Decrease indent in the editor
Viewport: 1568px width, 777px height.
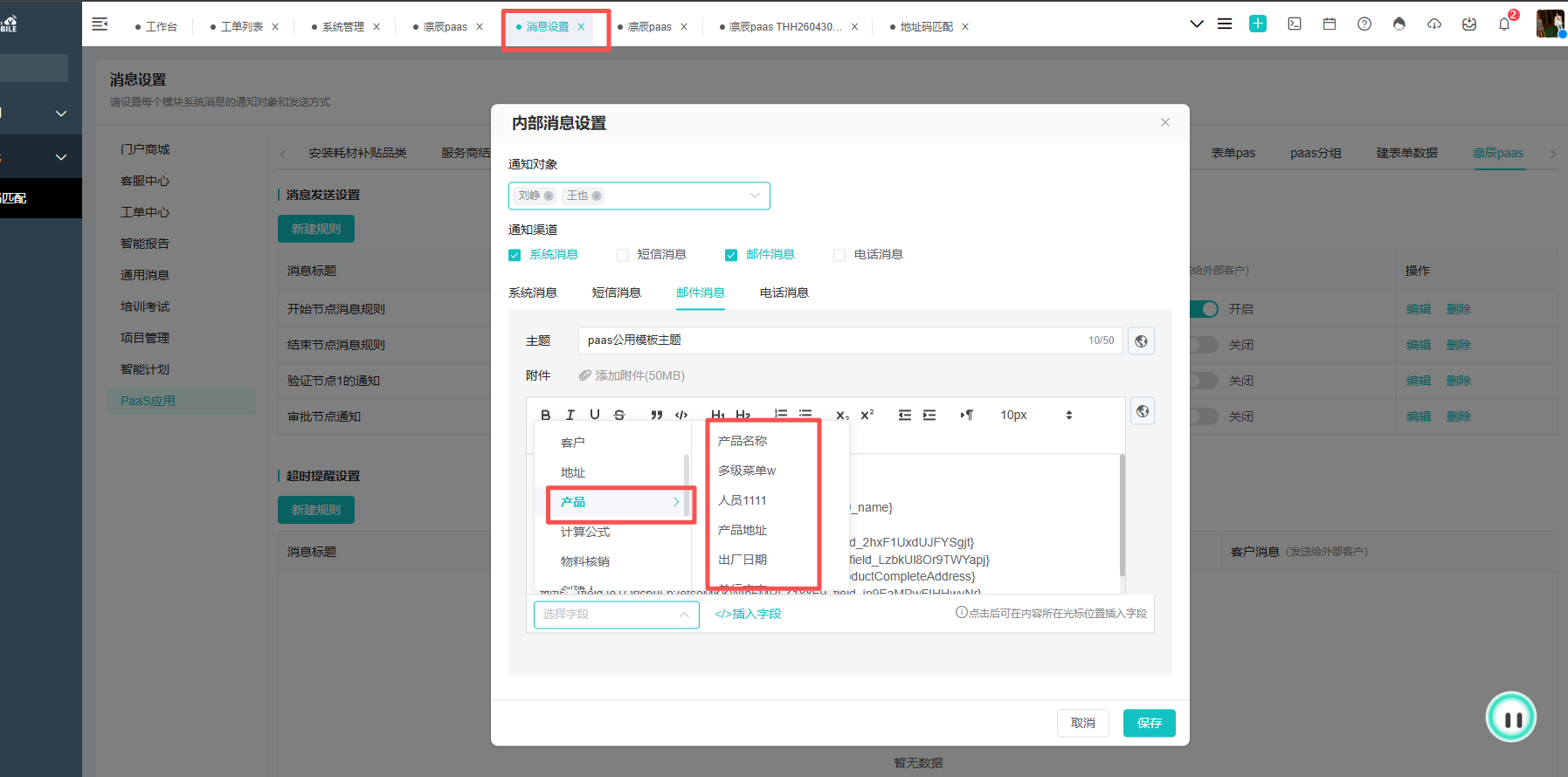pos(905,415)
